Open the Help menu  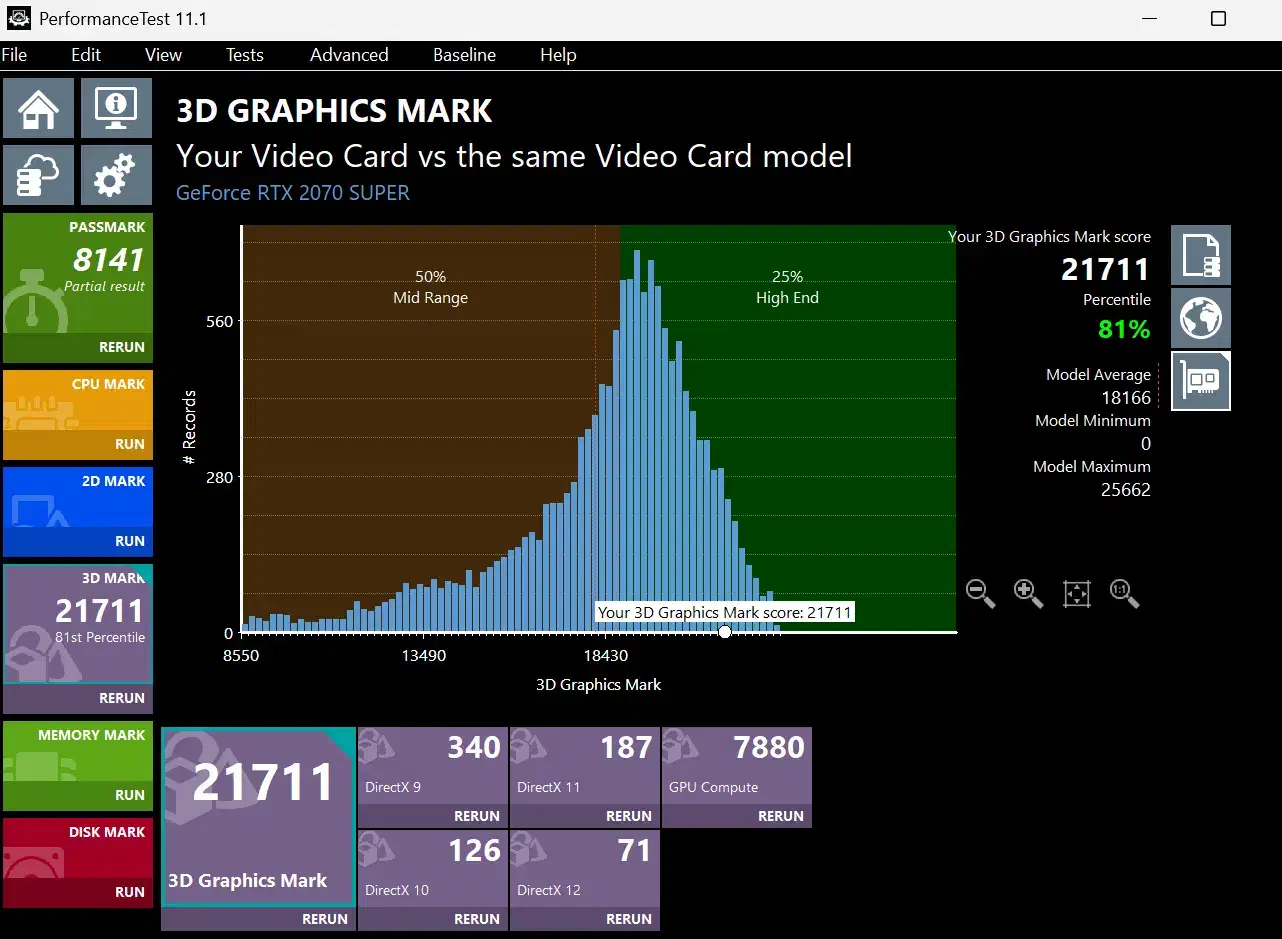pos(558,55)
